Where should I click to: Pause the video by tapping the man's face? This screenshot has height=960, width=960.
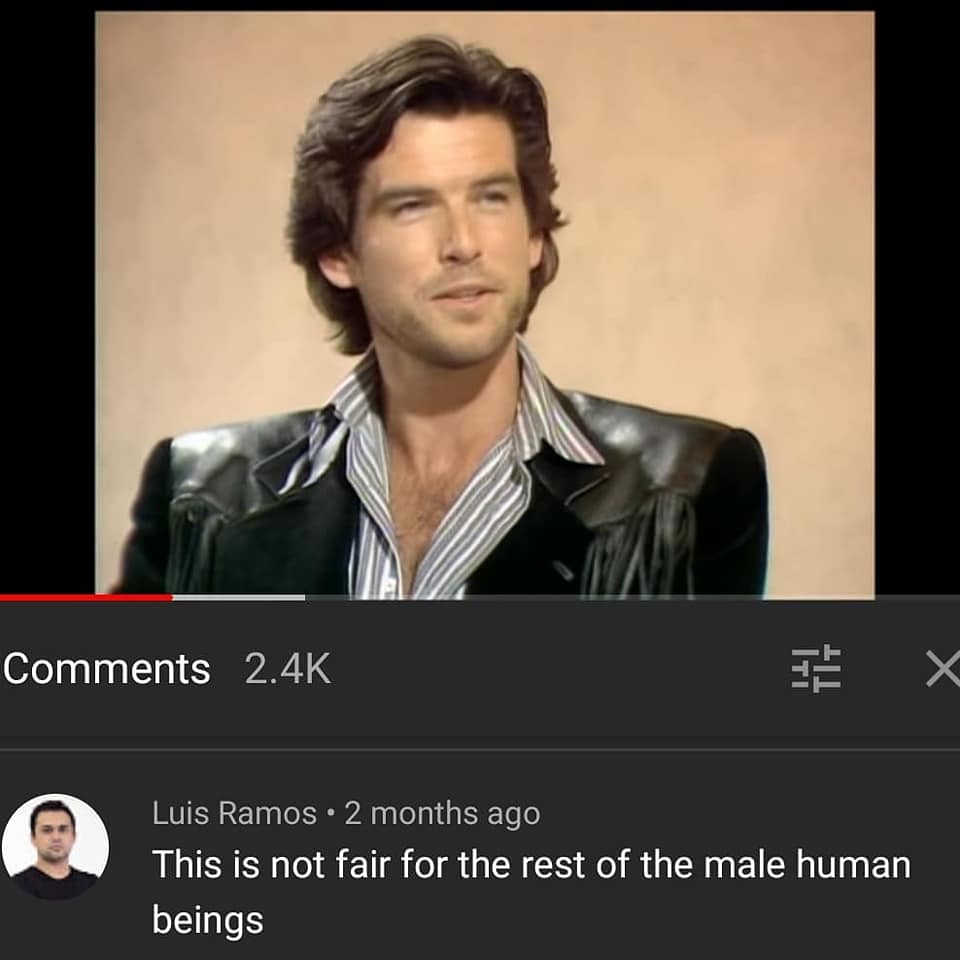[x=441, y=233]
